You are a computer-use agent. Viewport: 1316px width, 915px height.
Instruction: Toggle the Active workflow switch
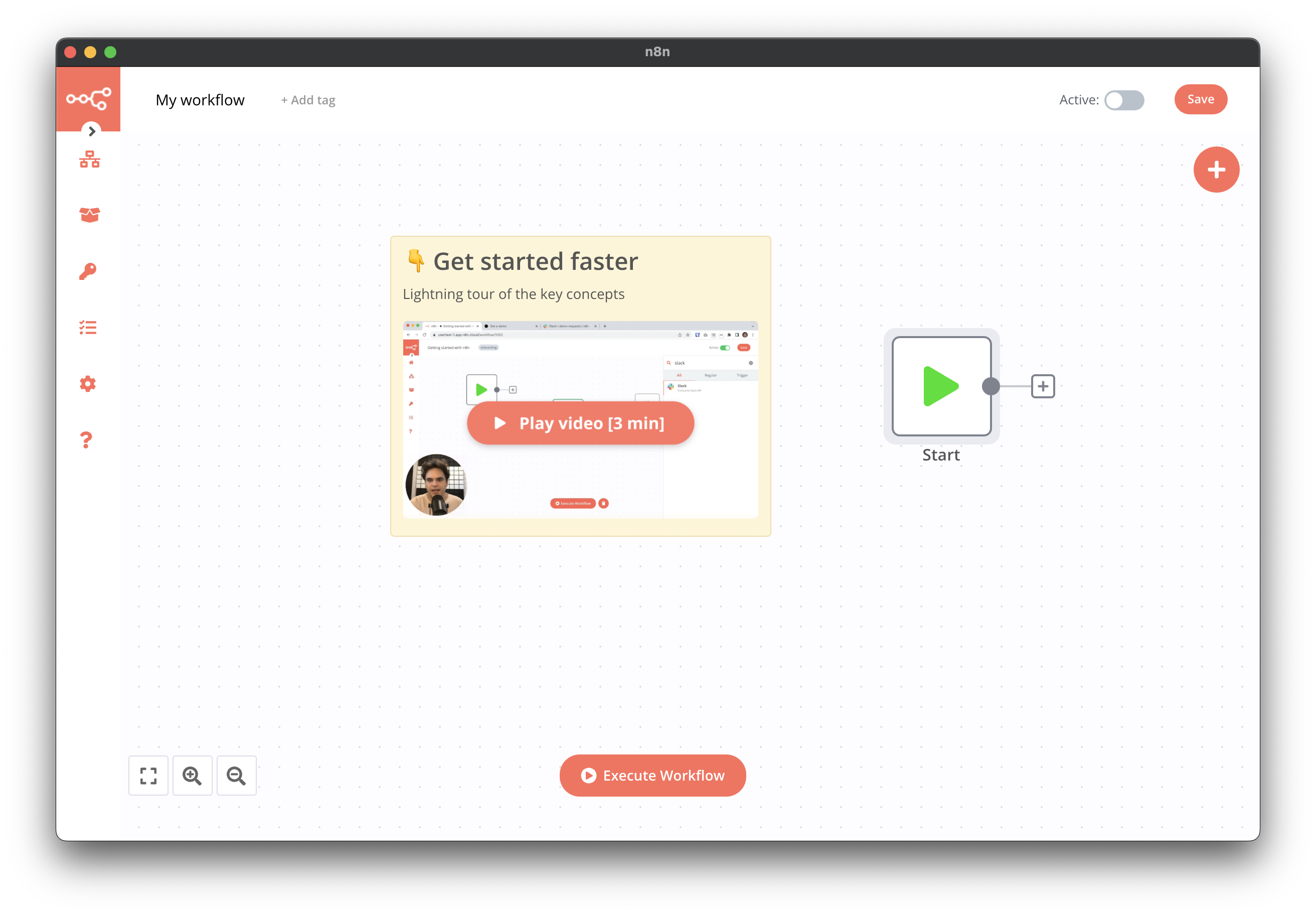coord(1124,100)
